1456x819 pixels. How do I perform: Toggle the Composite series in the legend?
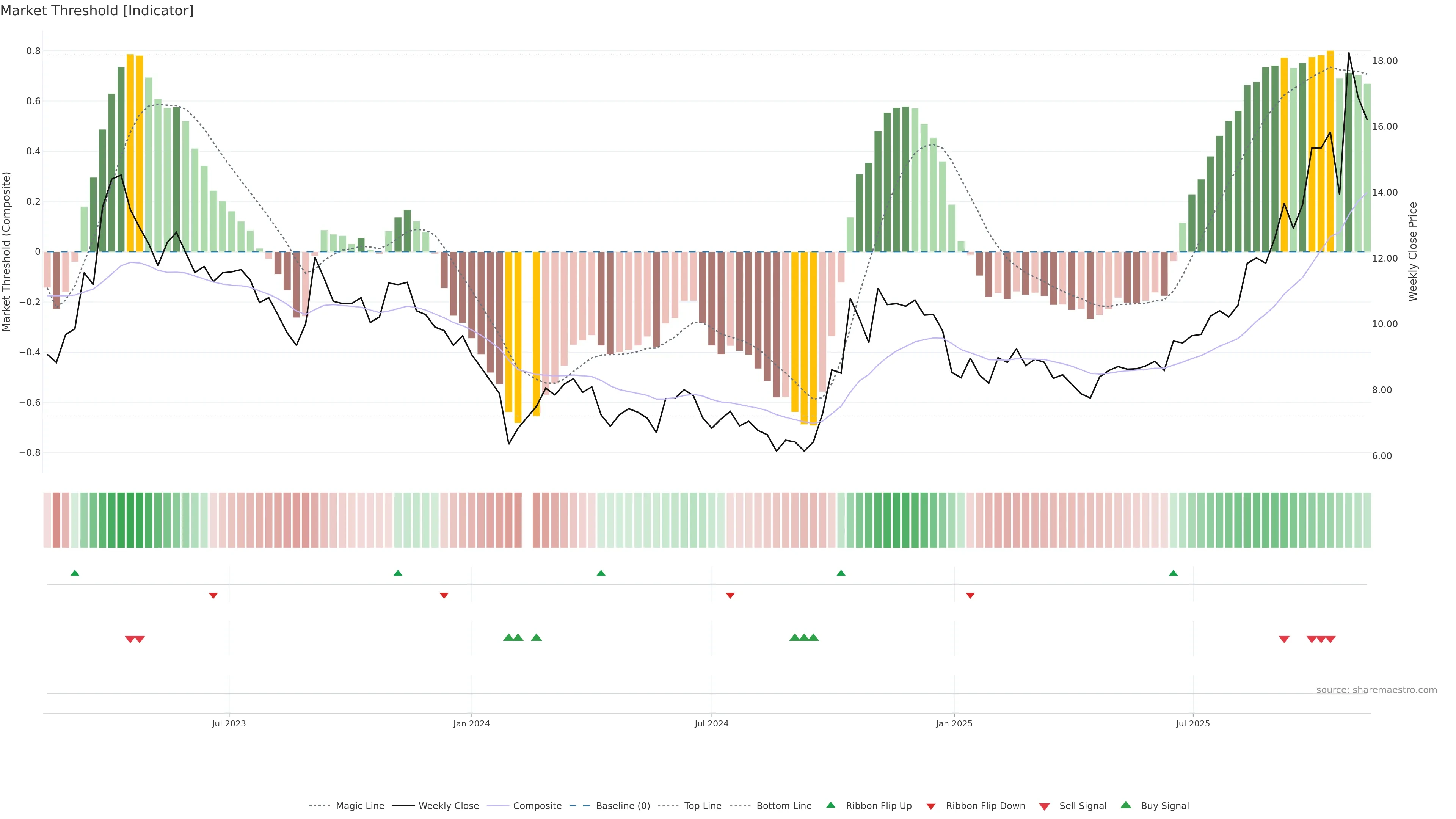(537, 806)
